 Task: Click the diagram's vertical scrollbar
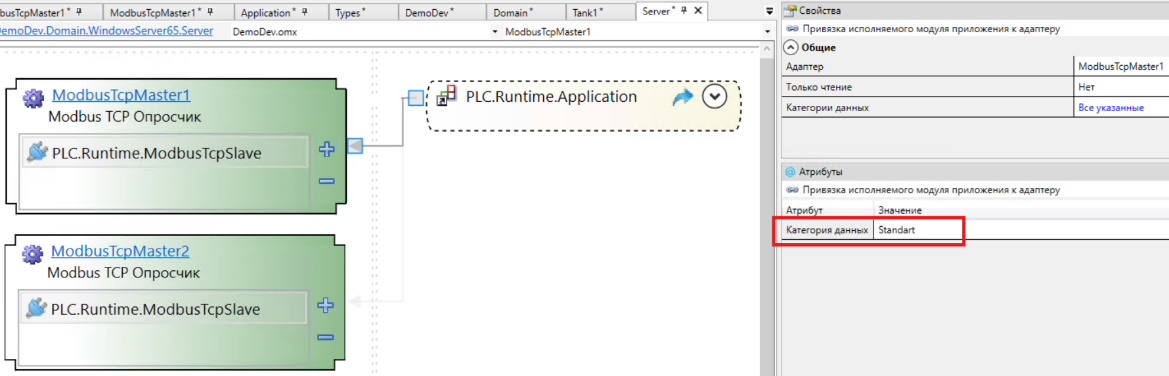(x=766, y=209)
